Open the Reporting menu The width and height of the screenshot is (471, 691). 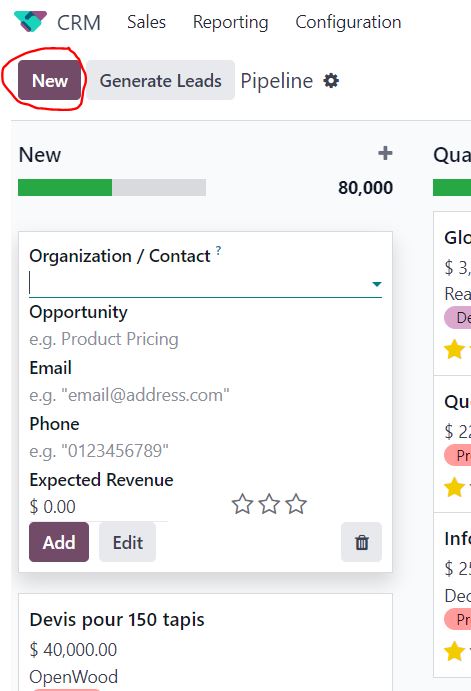coord(230,22)
